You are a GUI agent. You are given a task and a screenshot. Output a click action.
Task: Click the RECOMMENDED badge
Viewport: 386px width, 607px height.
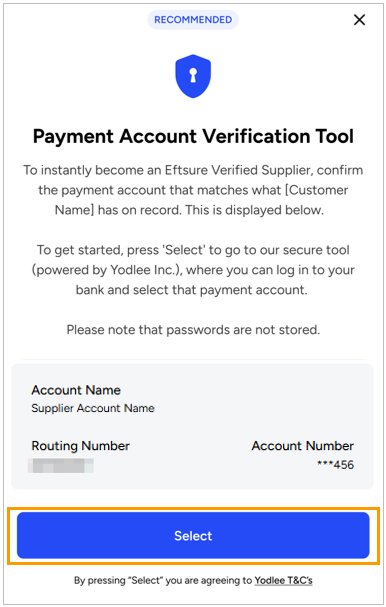click(x=193, y=20)
